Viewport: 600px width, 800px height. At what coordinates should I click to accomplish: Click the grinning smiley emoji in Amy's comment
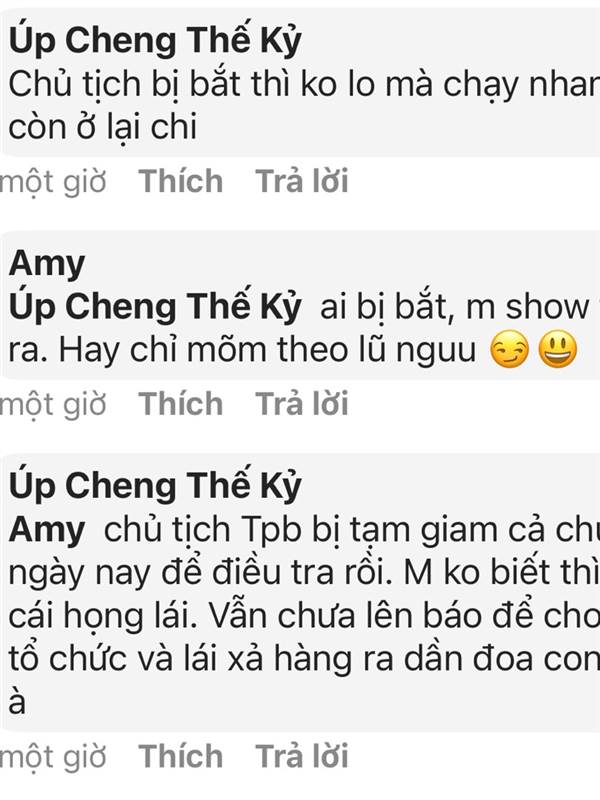(x=558, y=350)
